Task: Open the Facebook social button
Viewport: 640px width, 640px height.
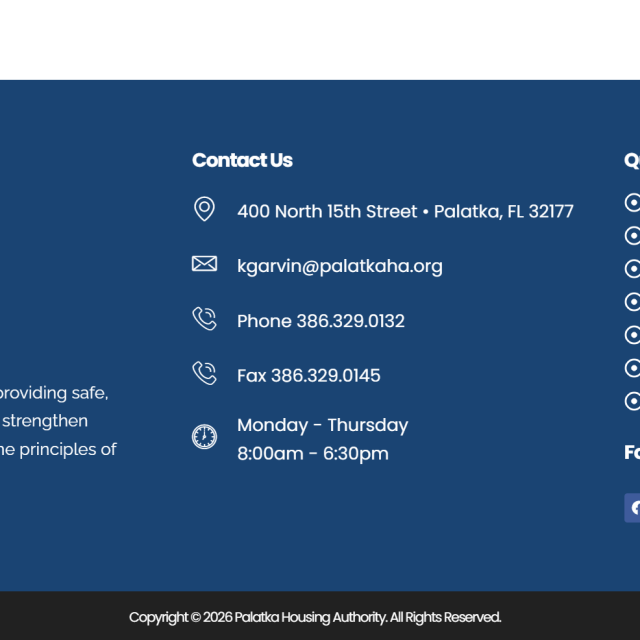Action: 632,508
